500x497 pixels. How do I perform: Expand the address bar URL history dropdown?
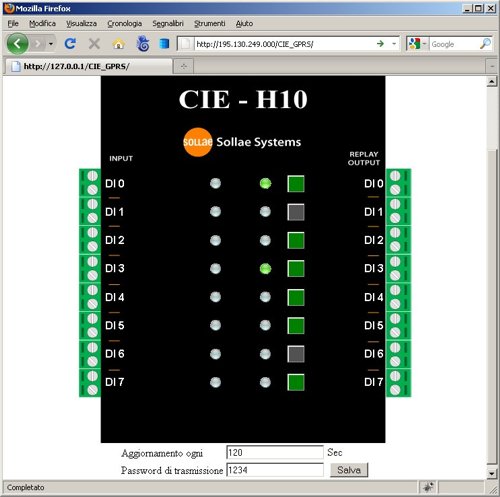394,44
